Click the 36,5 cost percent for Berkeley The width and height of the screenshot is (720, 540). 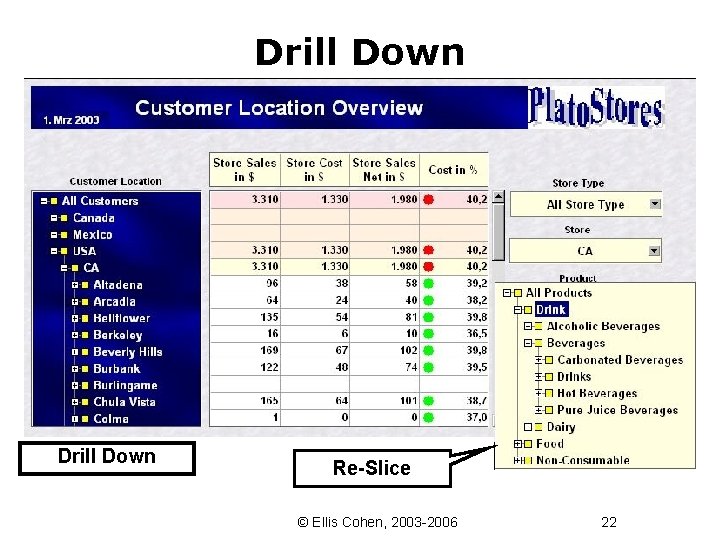point(477,334)
